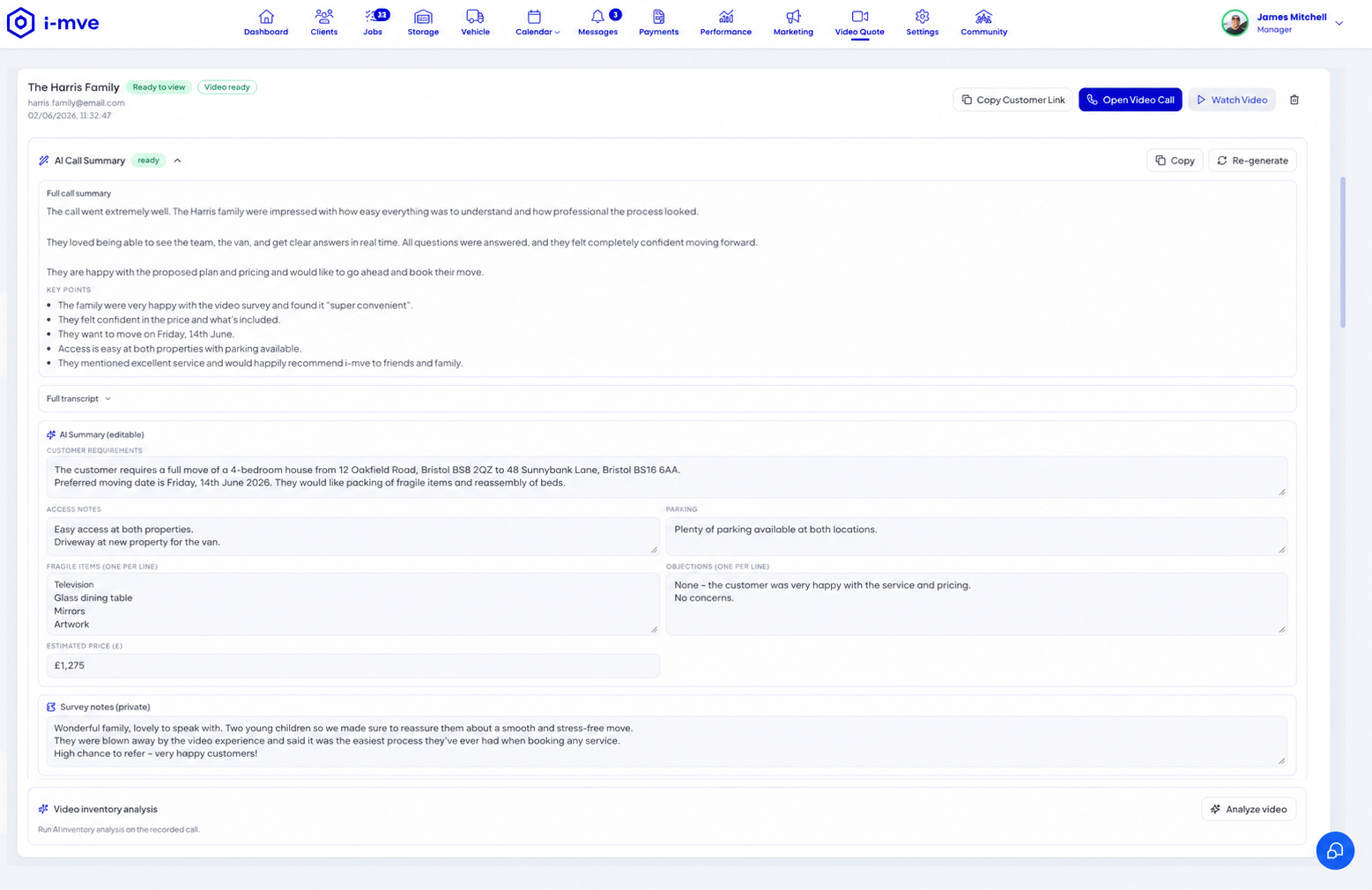1372x890 pixels.
Task: Click the Fragile Items text field
Action: click(352, 604)
